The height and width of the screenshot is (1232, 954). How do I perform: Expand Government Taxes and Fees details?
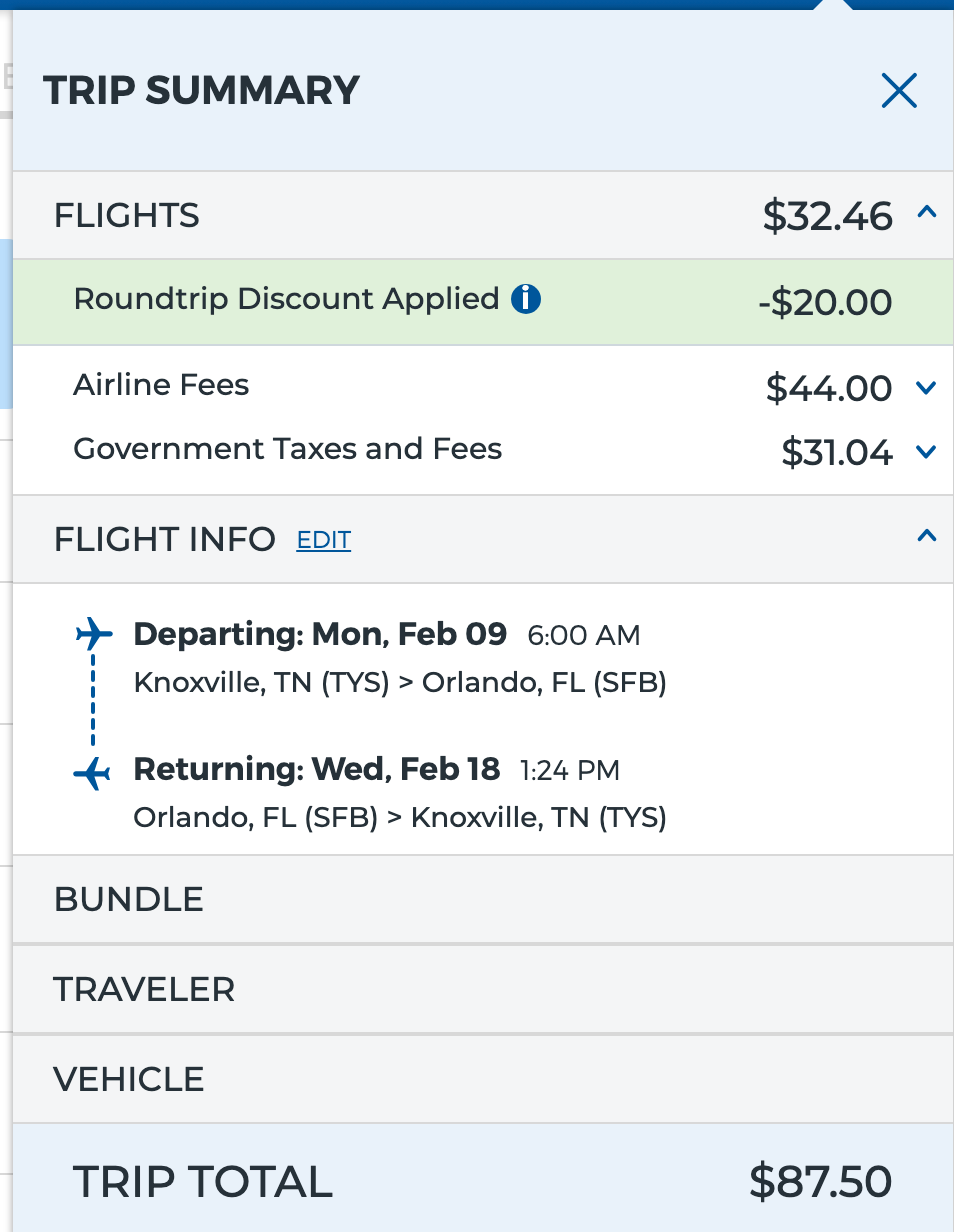pyautogui.click(x=925, y=452)
